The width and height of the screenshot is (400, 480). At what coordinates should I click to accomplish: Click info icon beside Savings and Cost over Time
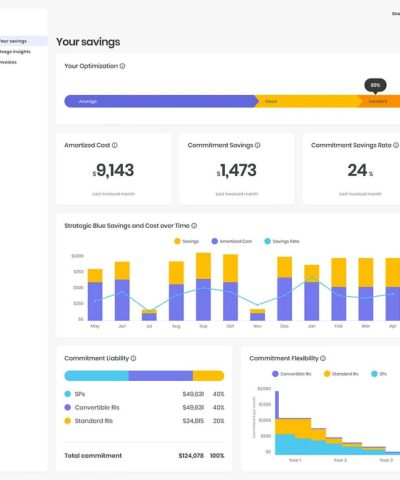pos(194,226)
